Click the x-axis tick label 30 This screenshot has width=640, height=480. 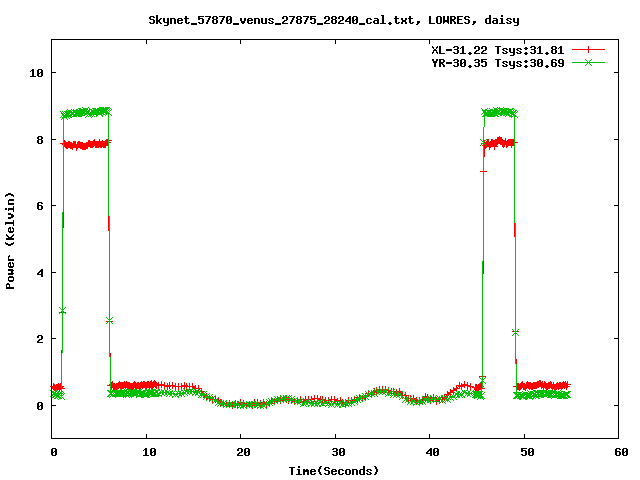338,452
